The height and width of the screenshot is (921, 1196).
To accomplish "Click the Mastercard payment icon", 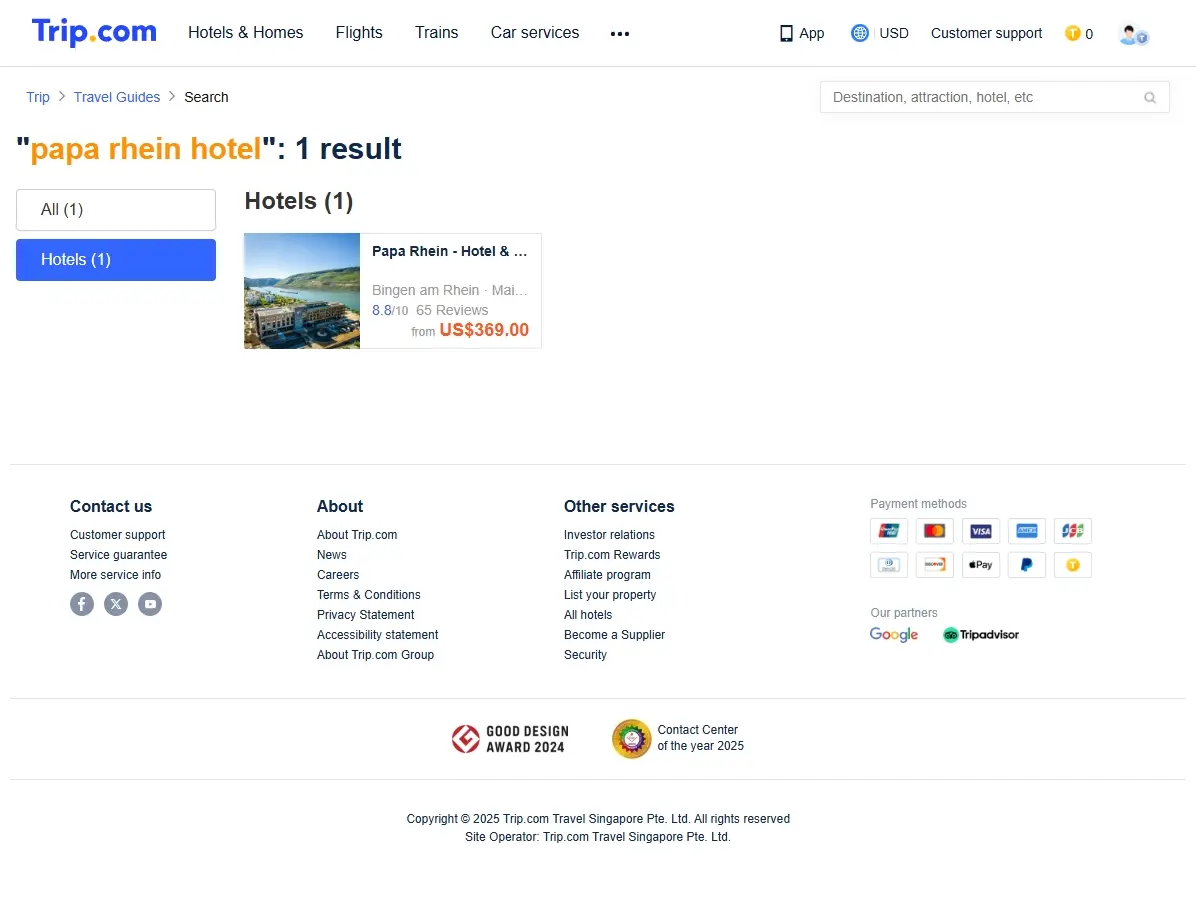I will click(x=934, y=530).
